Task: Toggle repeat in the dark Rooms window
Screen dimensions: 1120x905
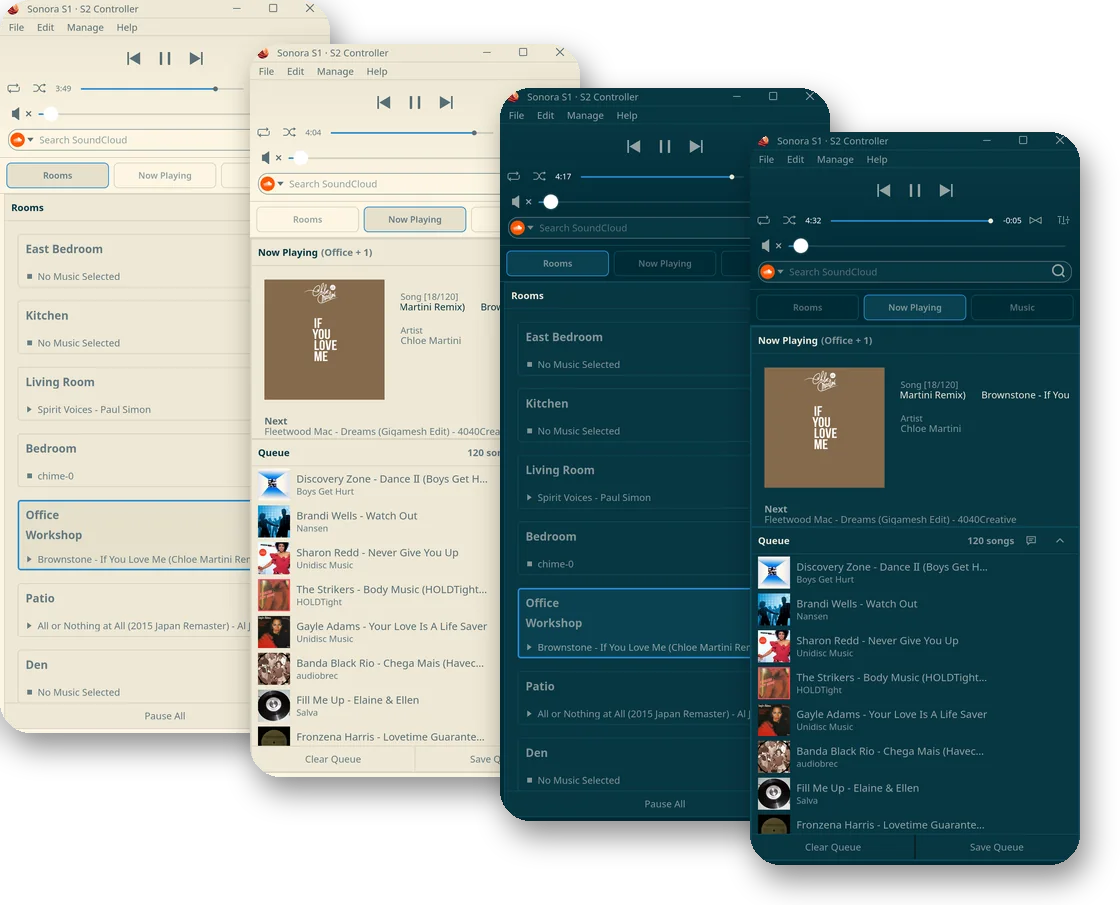Action: (x=514, y=176)
